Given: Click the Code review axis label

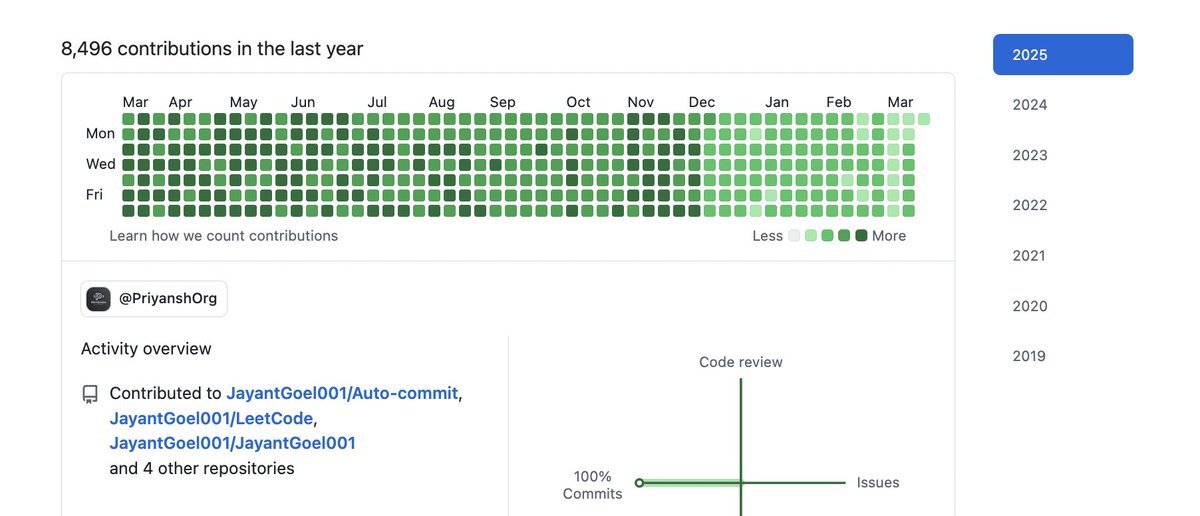Looking at the screenshot, I should coord(741,362).
